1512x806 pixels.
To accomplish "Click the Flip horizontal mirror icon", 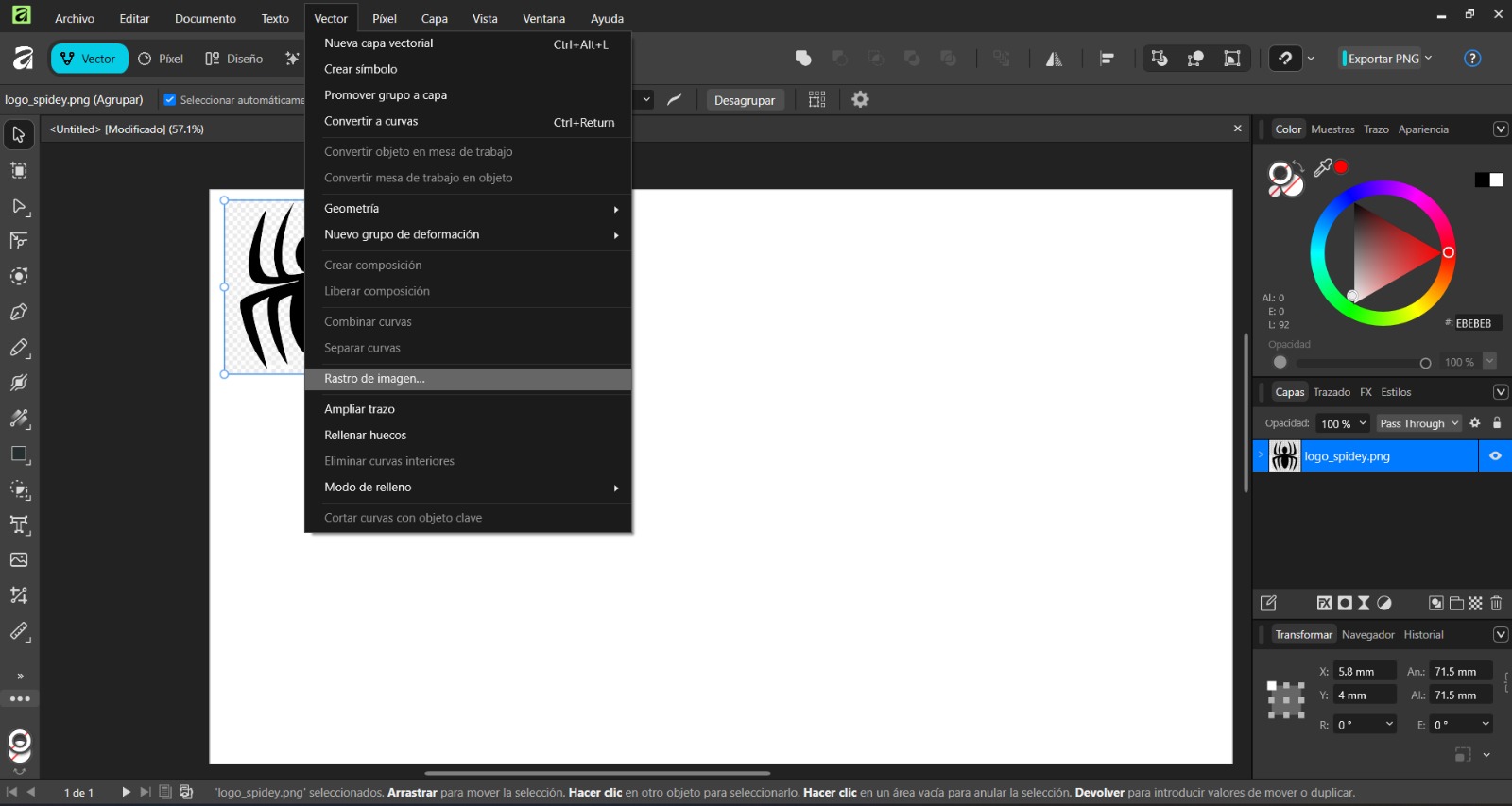I will pyautogui.click(x=1054, y=59).
